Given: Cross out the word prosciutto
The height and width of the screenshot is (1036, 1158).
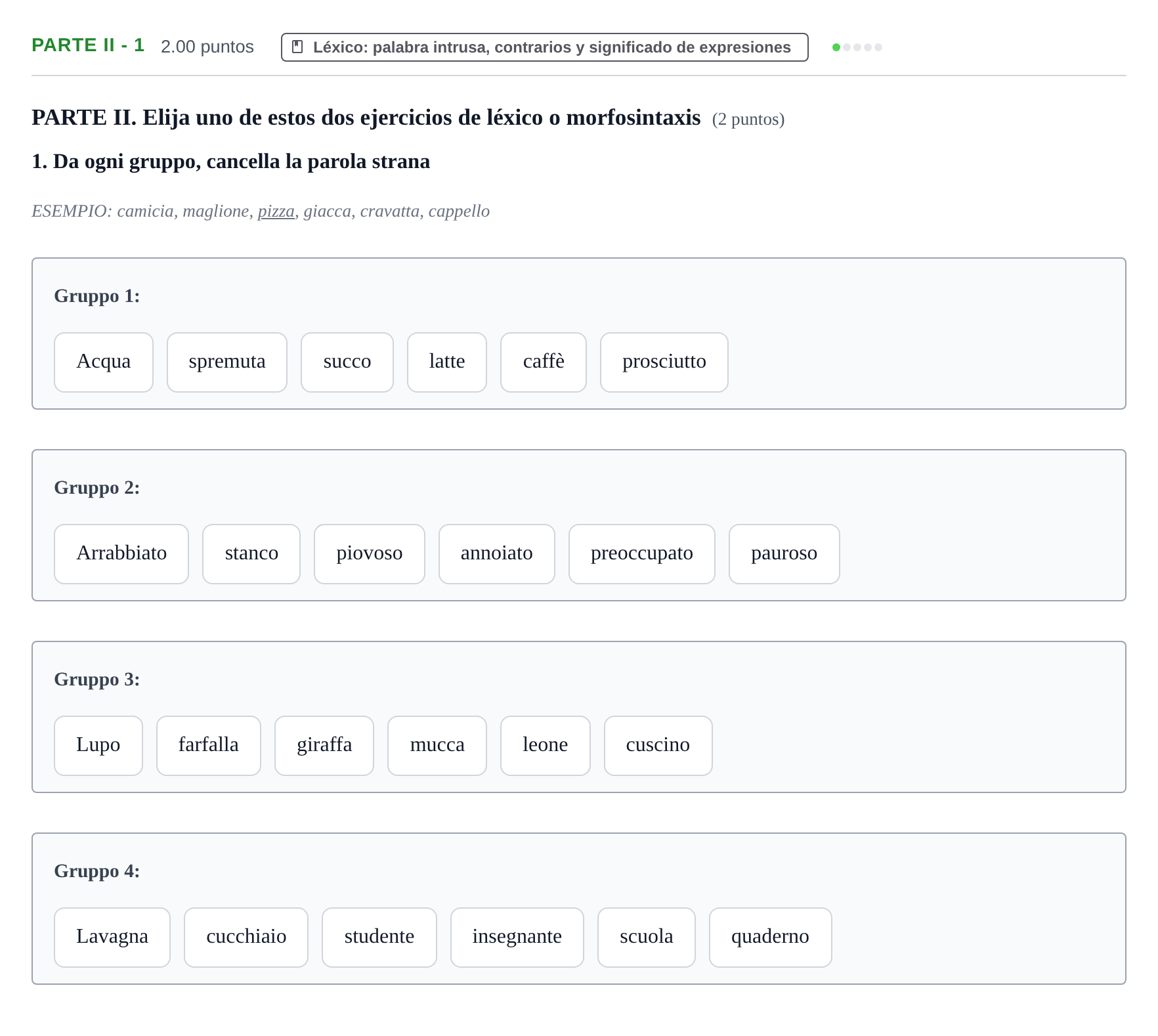Looking at the screenshot, I should [664, 362].
